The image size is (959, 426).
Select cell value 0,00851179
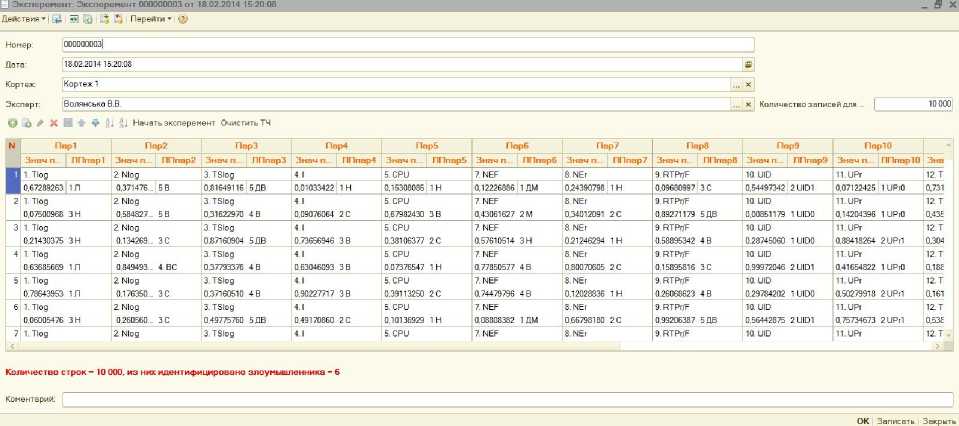(766, 215)
